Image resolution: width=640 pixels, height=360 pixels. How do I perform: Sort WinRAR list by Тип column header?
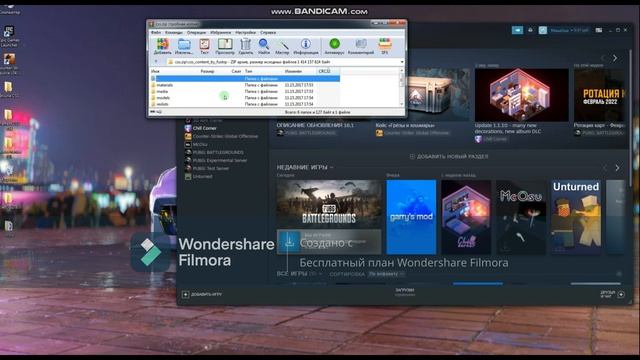(248, 71)
